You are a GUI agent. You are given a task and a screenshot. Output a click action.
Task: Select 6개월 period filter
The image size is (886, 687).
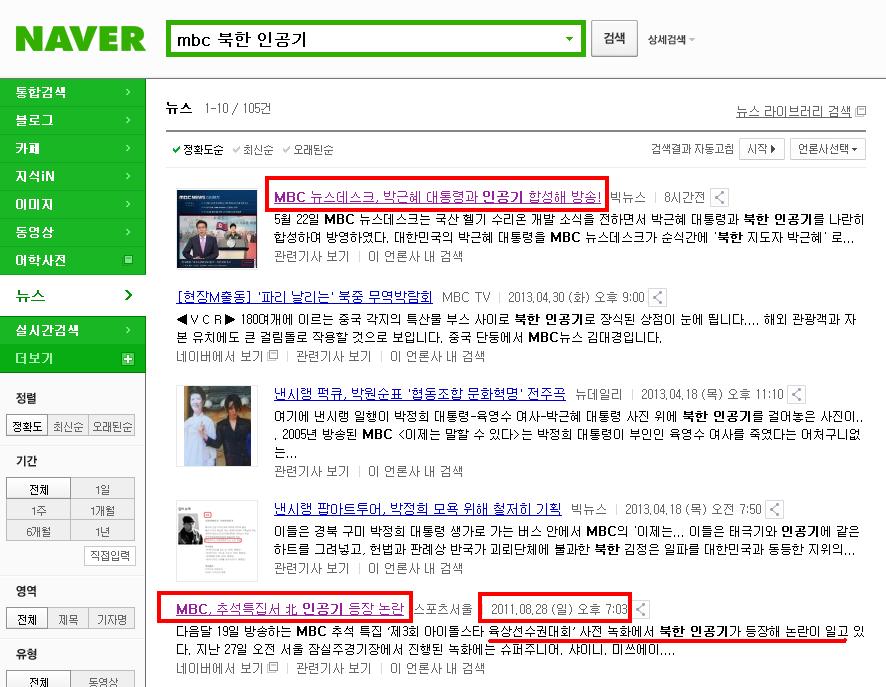tap(38, 531)
